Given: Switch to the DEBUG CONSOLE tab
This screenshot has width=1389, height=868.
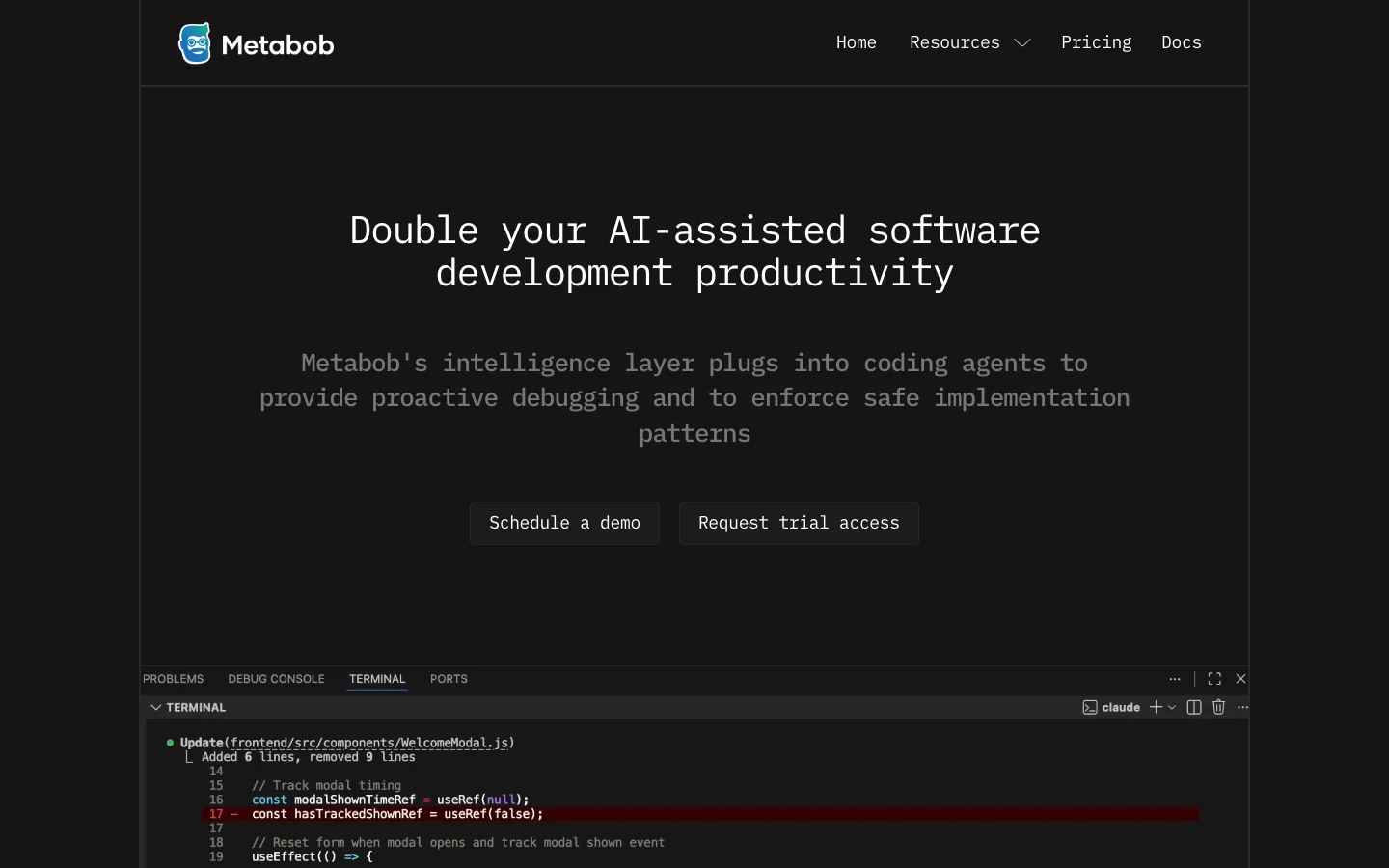Looking at the screenshot, I should point(276,679).
